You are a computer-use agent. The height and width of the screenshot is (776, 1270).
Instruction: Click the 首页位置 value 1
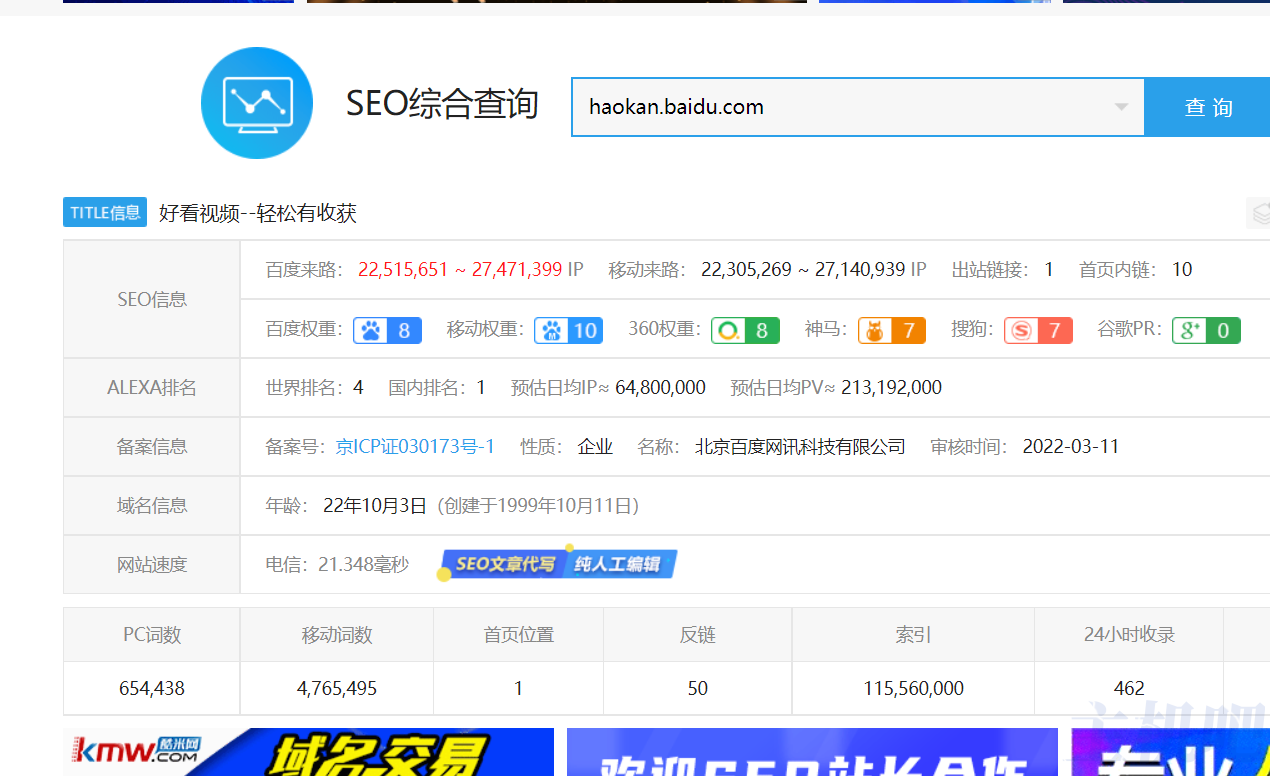click(x=518, y=688)
